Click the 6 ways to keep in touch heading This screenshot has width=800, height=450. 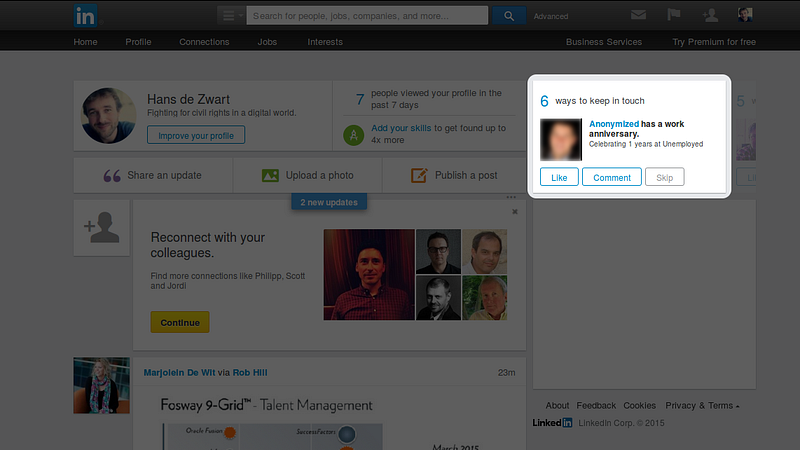(x=592, y=101)
